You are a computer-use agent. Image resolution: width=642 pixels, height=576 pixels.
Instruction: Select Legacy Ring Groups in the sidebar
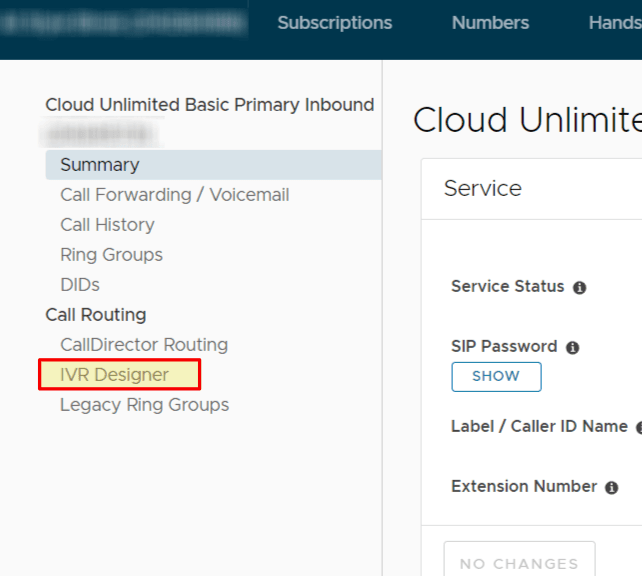point(144,405)
